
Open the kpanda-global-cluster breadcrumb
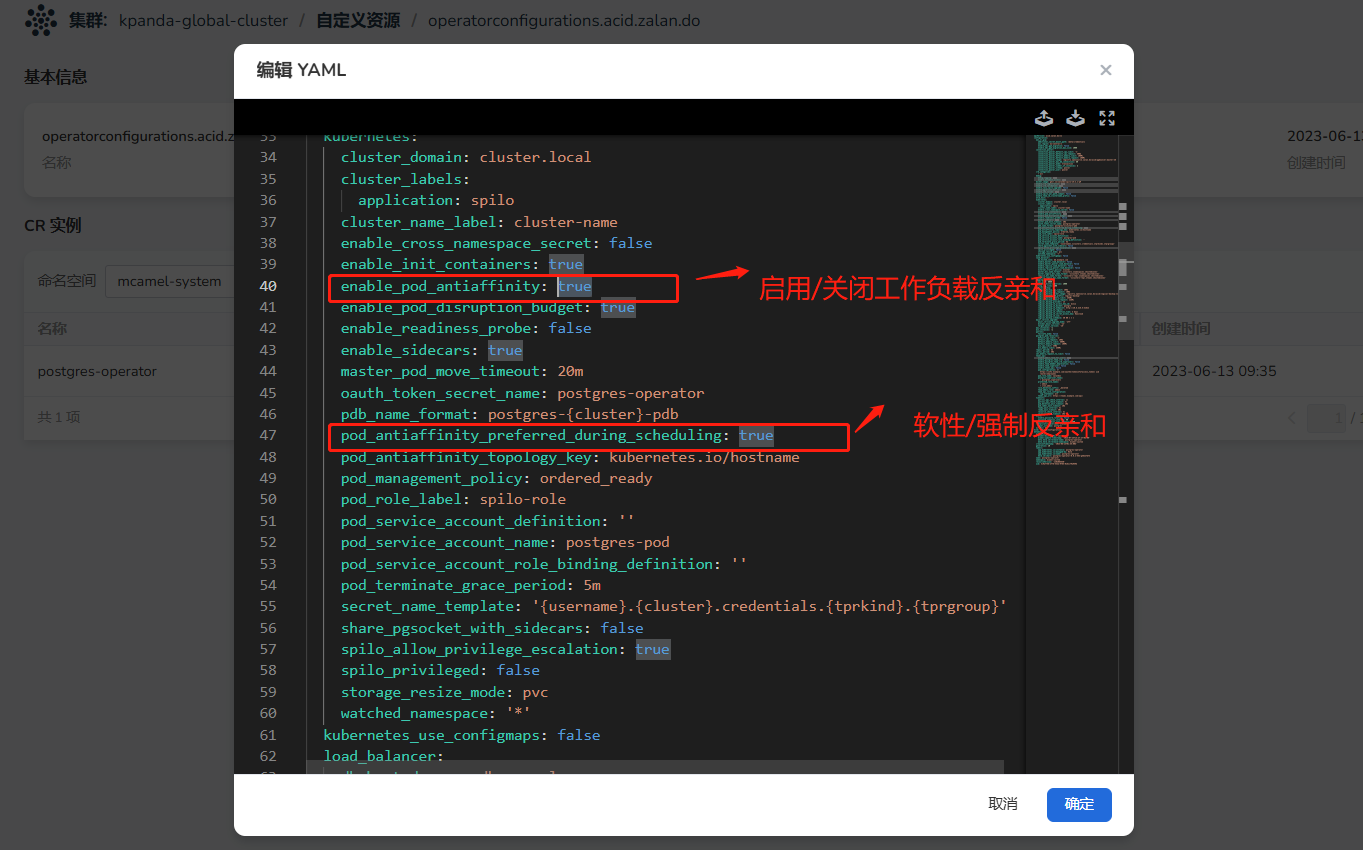[x=203, y=20]
